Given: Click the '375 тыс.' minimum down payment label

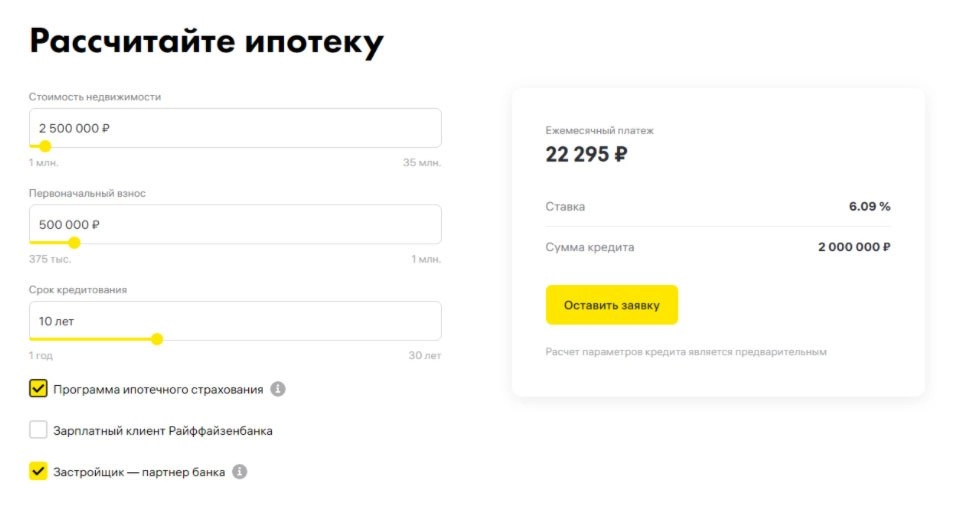Looking at the screenshot, I should (48, 259).
